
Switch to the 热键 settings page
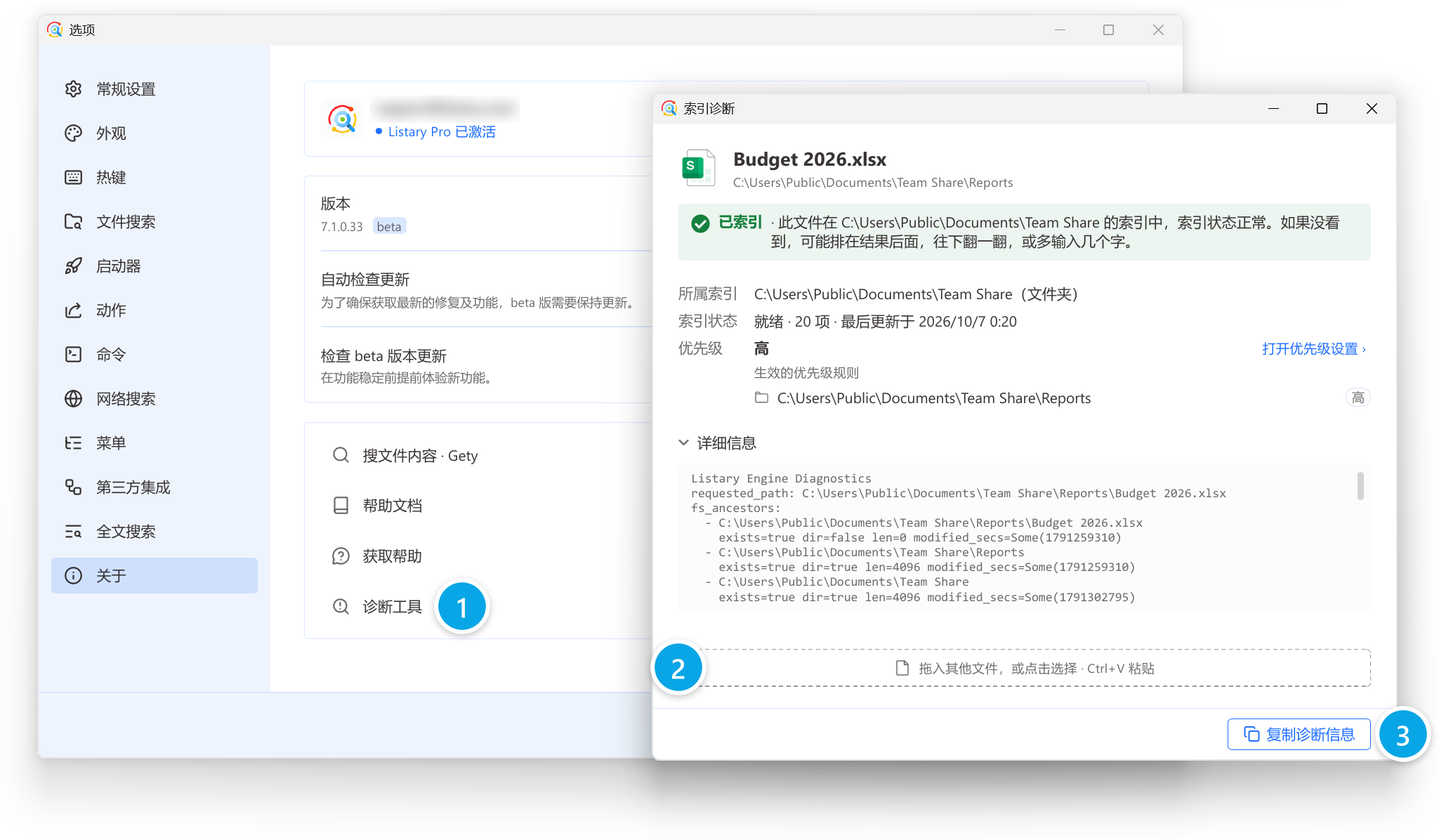[x=155, y=178]
